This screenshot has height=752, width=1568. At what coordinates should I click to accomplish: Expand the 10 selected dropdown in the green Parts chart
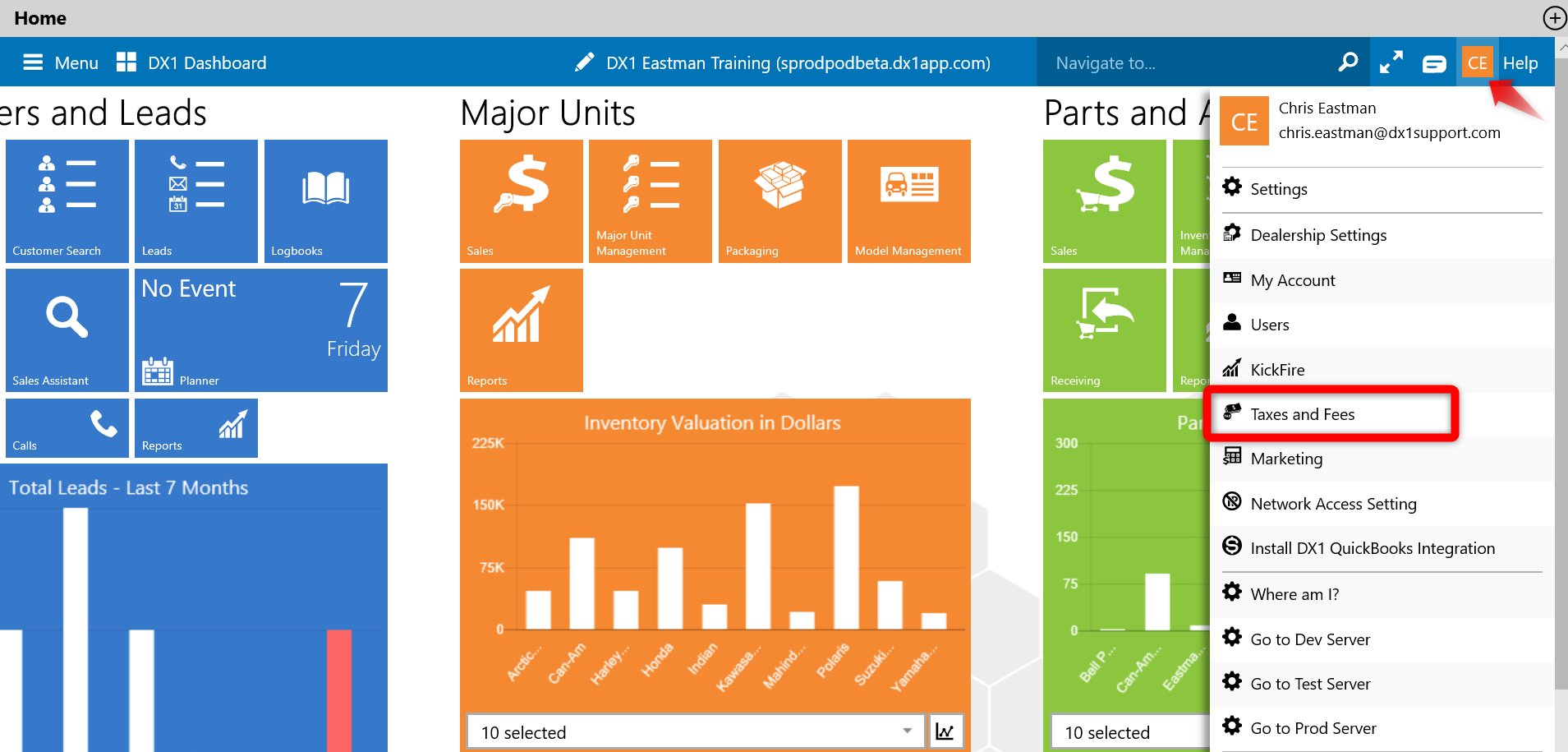pos(1130,731)
